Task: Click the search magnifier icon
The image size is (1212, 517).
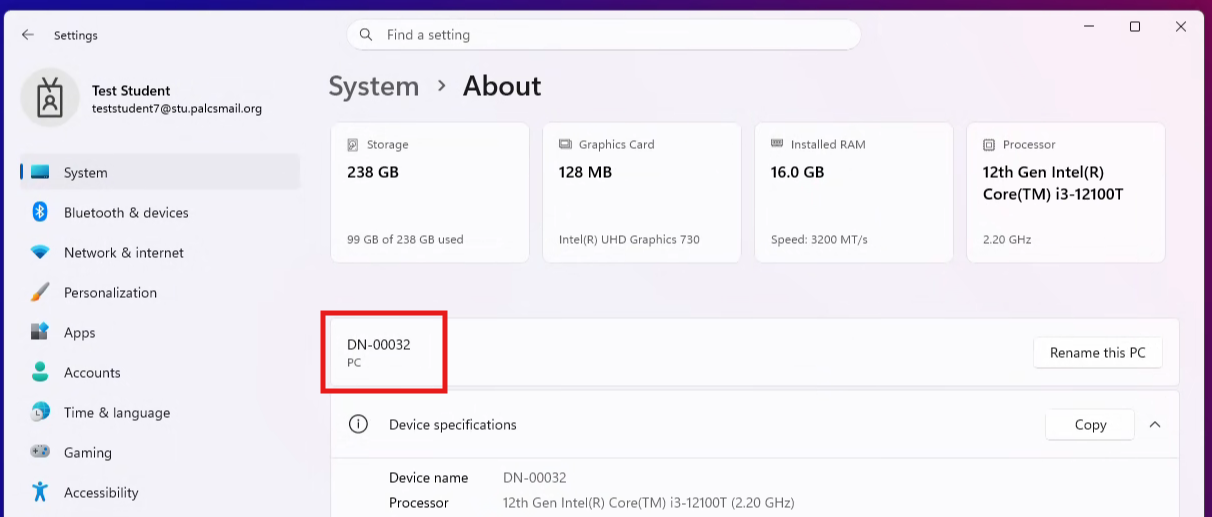Action: pyautogui.click(x=367, y=35)
